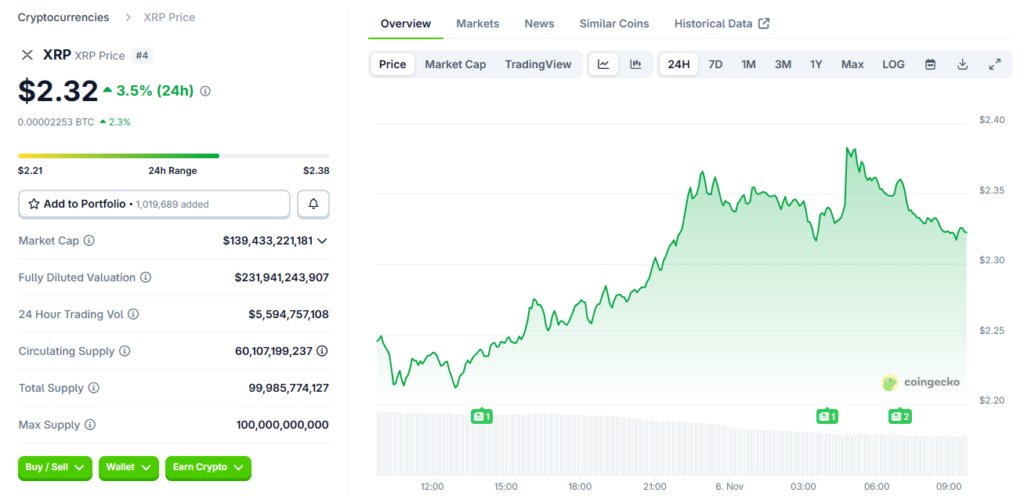Click the XRP coin logo icon
The height and width of the screenshot is (496, 1024).
pos(27,55)
